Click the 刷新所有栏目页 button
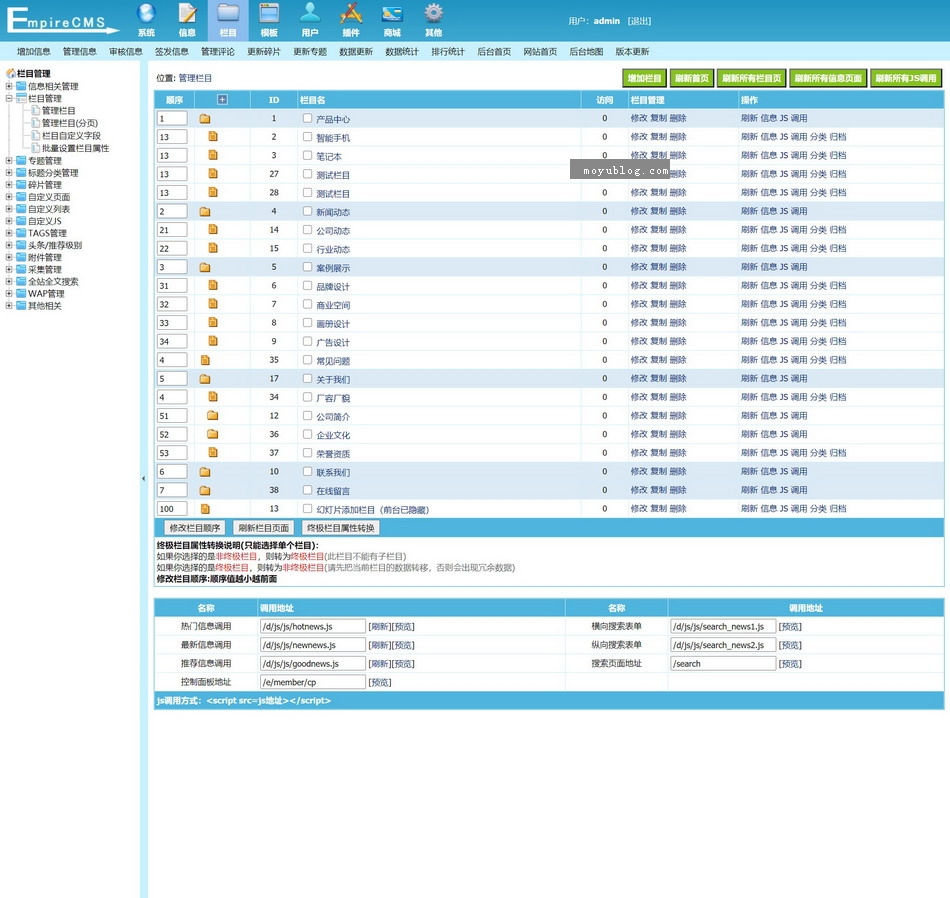 point(751,78)
